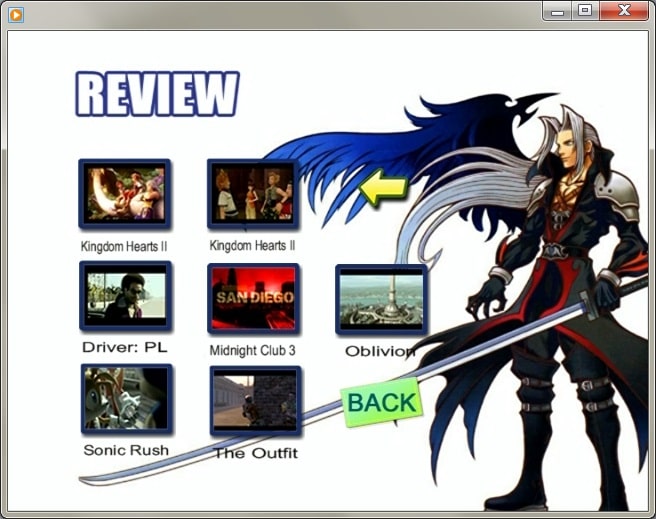Click the orange player icon in title bar

click(x=15, y=15)
